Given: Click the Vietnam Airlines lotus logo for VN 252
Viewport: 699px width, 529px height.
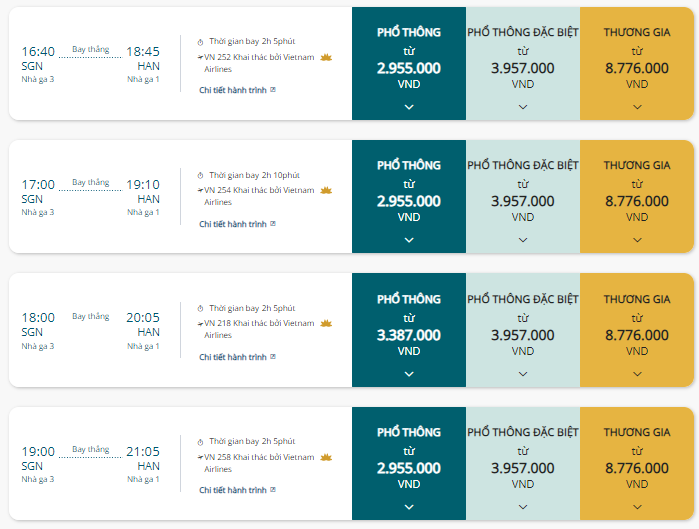Looking at the screenshot, I should pyautogui.click(x=326, y=57).
